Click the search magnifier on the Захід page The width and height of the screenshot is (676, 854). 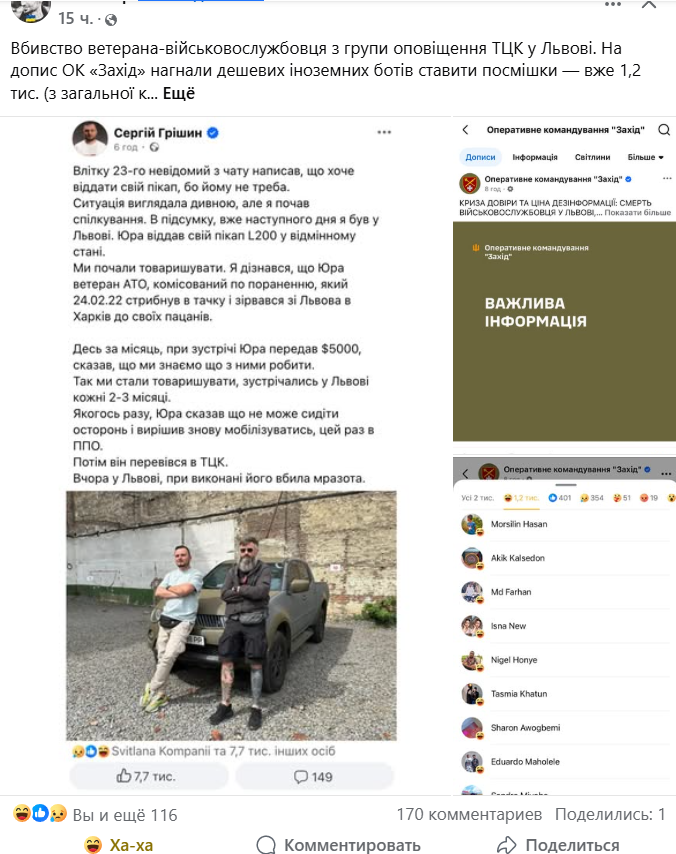tap(663, 130)
